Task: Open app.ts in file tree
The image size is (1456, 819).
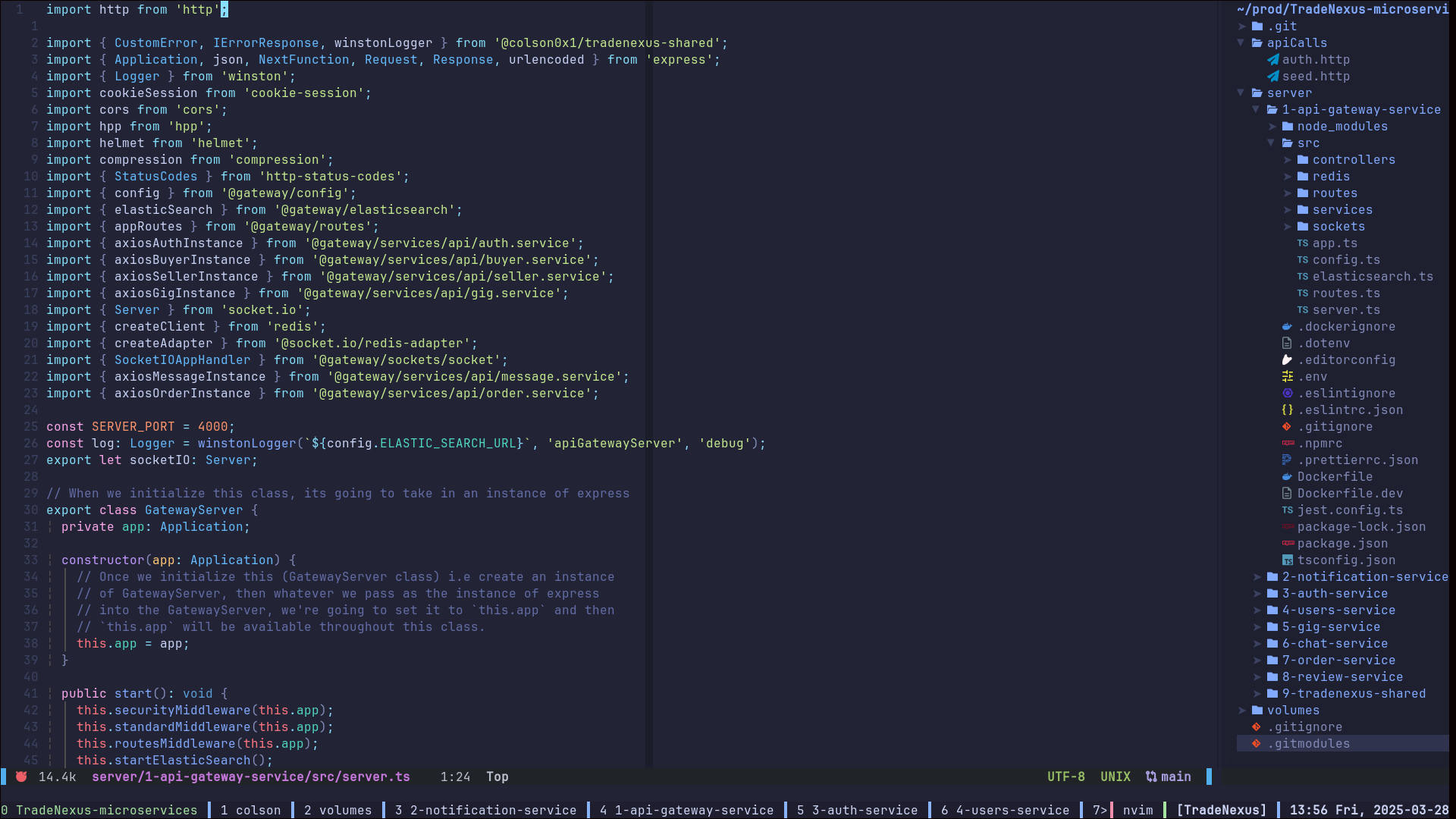Action: coord(1334,243)
